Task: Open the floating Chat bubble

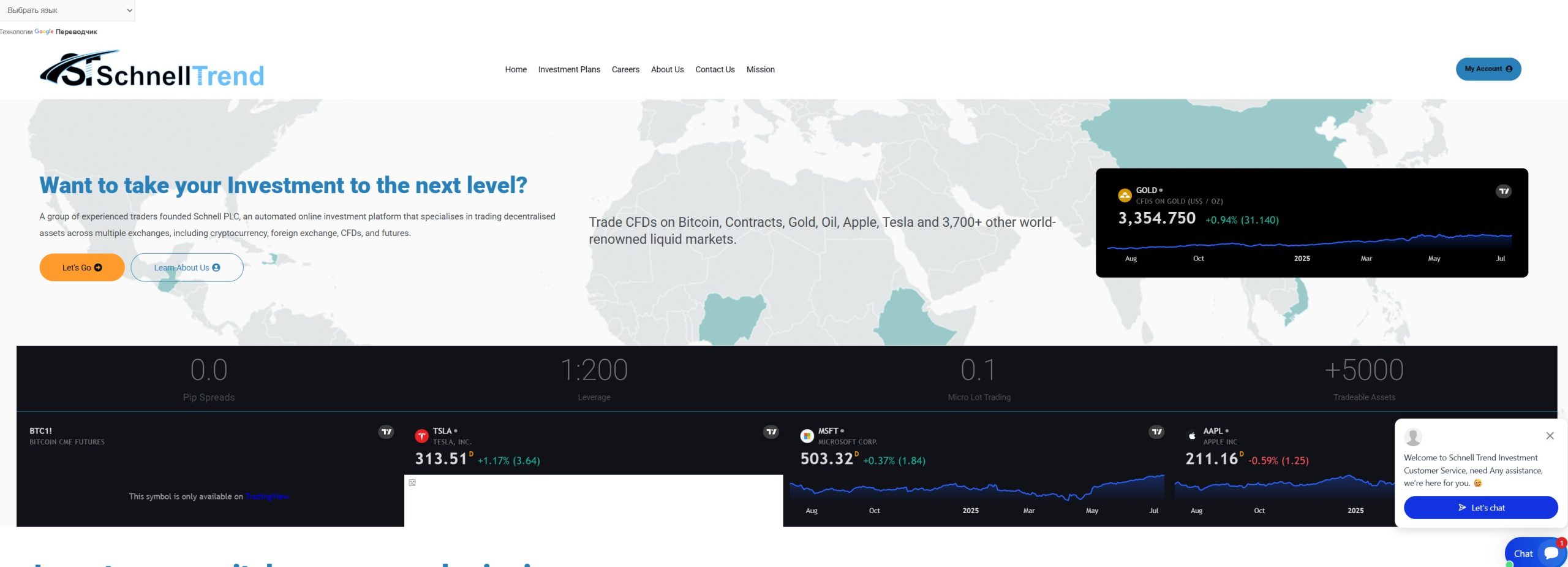Action: pyautogui.click(x=1535, y=553)
